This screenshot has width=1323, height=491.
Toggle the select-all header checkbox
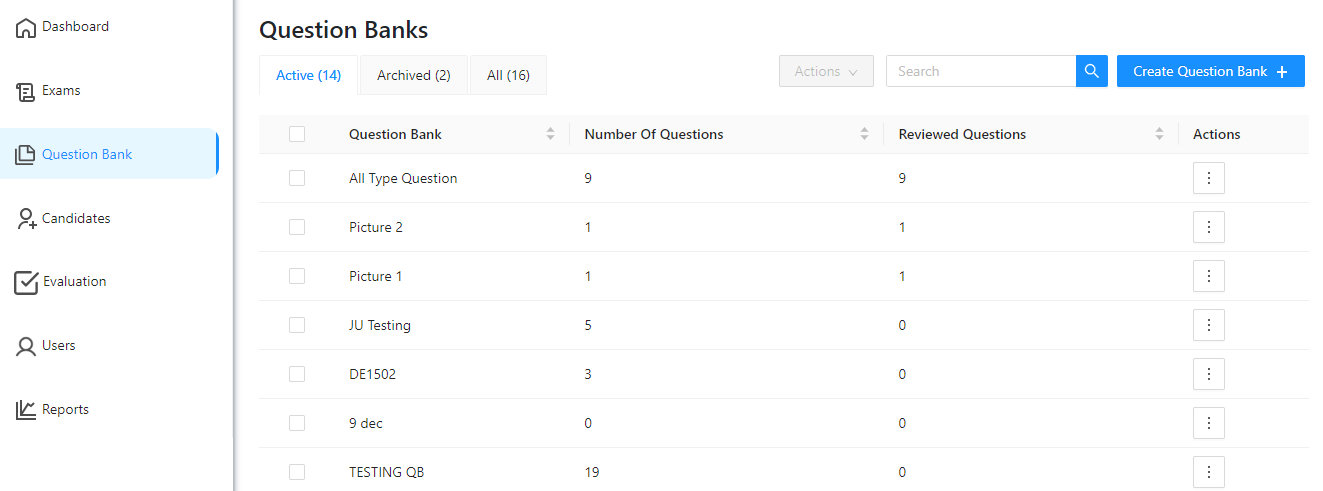[297, 134]
